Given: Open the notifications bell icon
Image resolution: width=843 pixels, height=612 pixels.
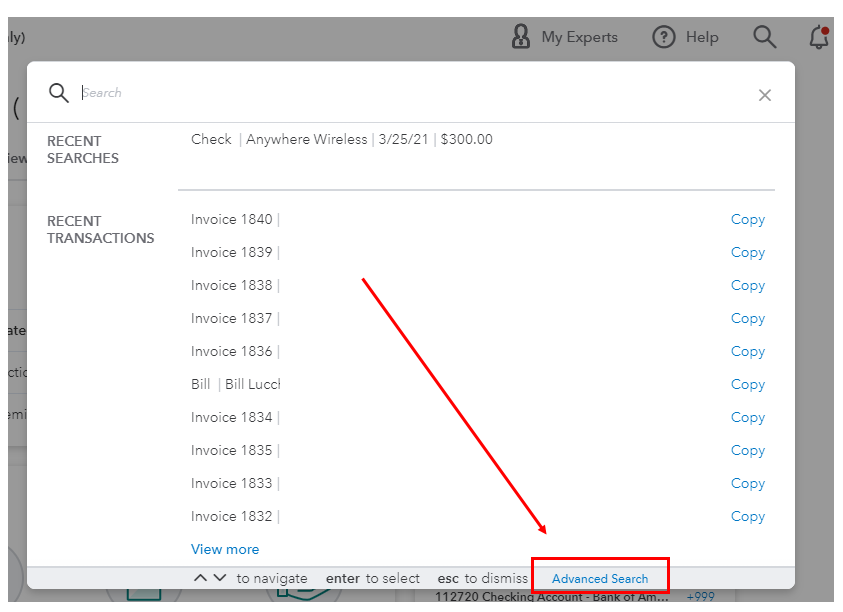Looking at the screenshot, I should tap(819, 37).
